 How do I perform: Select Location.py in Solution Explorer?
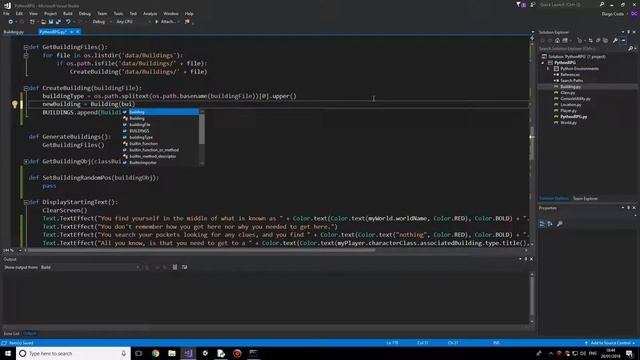(x=571, y=104)
